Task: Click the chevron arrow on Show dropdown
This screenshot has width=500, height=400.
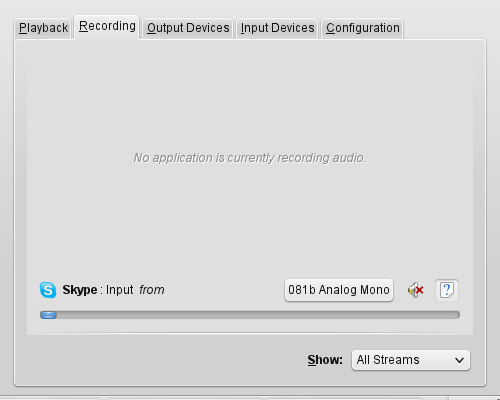Action: click(459, 360)
